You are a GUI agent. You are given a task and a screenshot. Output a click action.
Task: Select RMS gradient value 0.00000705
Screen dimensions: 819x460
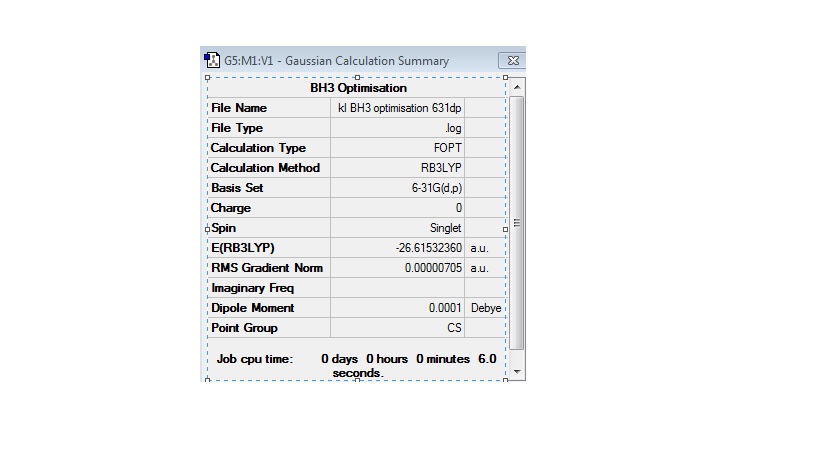pyautogui.click(x=433, y=268)
